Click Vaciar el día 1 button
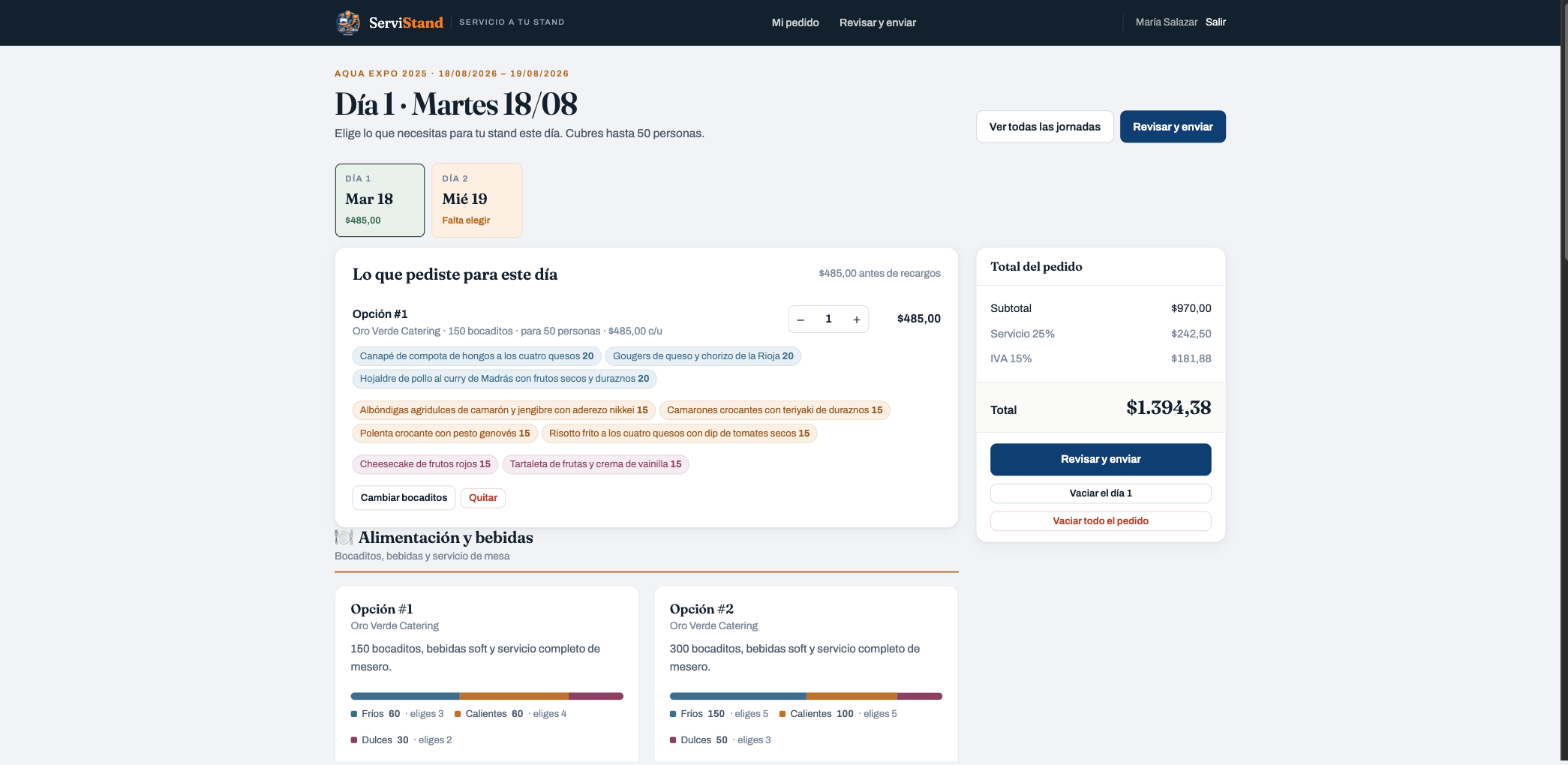The width and height of the screenshot is (1568, 765). (x=1101, y=493)
